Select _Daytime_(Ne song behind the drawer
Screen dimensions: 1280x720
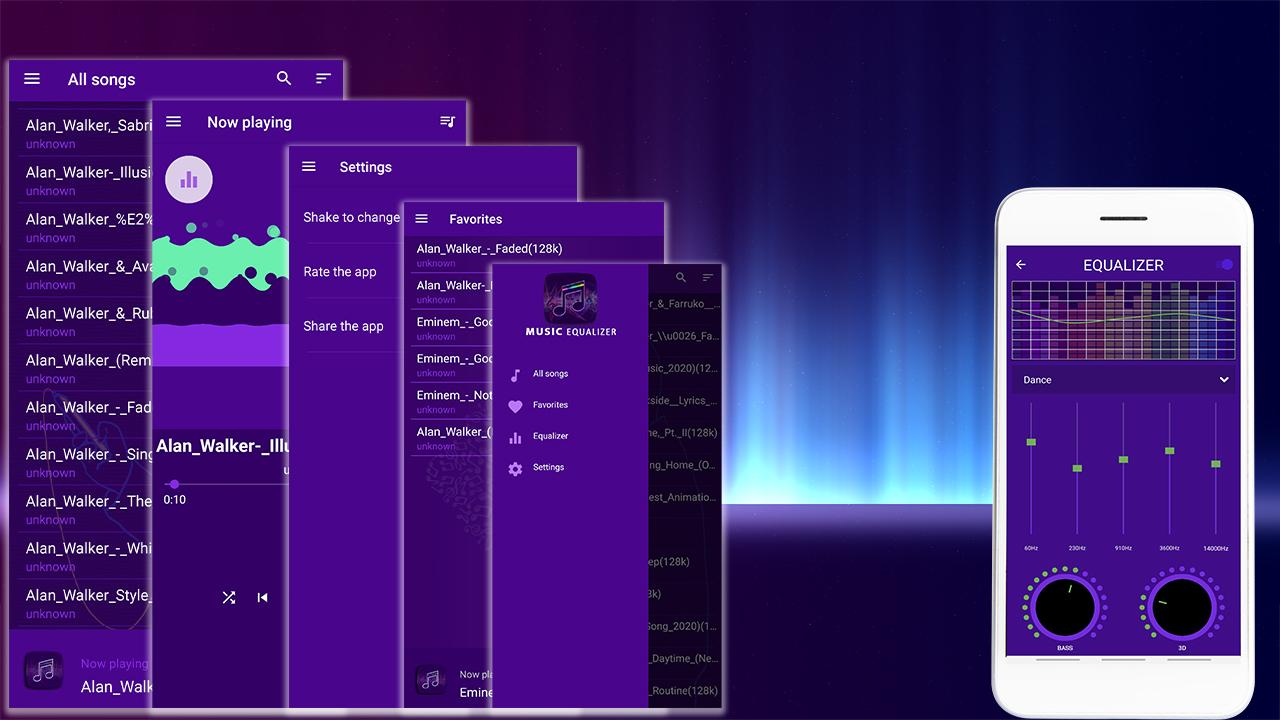tap(684, 659)
